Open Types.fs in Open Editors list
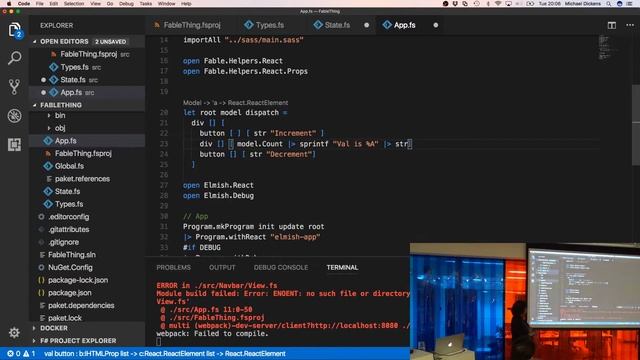640x360 pixels. (x=74, y=67)
